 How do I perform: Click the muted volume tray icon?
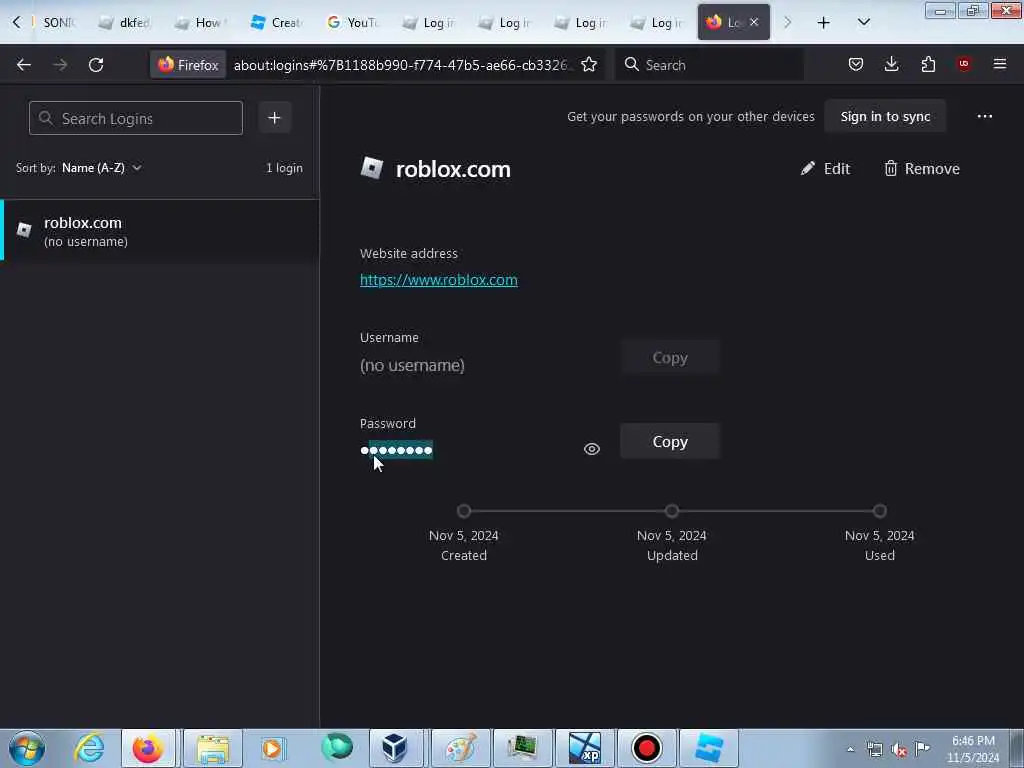pos(899,750)
